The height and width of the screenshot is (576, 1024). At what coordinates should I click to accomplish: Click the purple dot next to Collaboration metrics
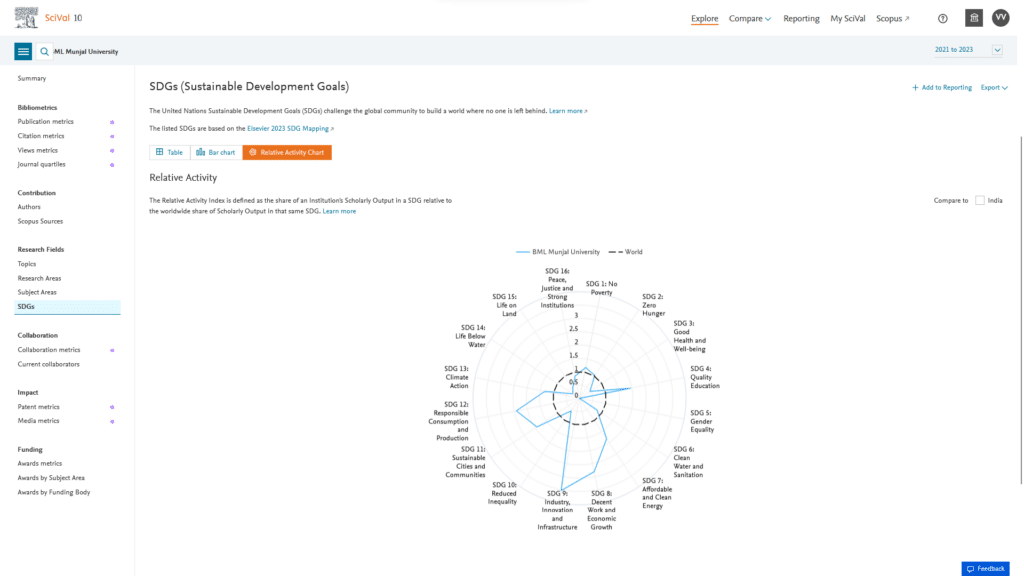[112, 351]
